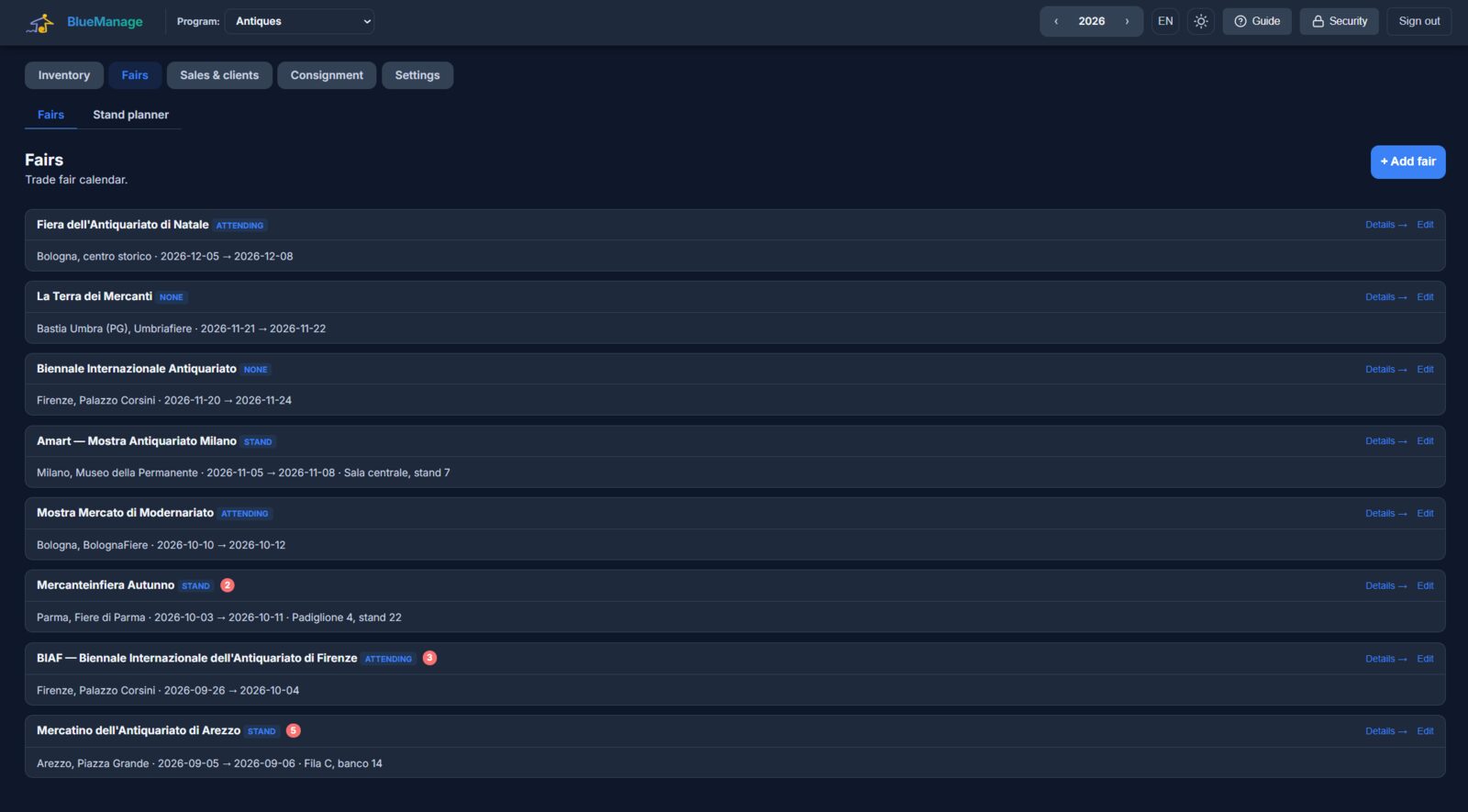Image resolution: width=1468 pixels, height=812 pixels.
Task: Open Details for La Terra dei Mercanti
Action: (1385, 297)
